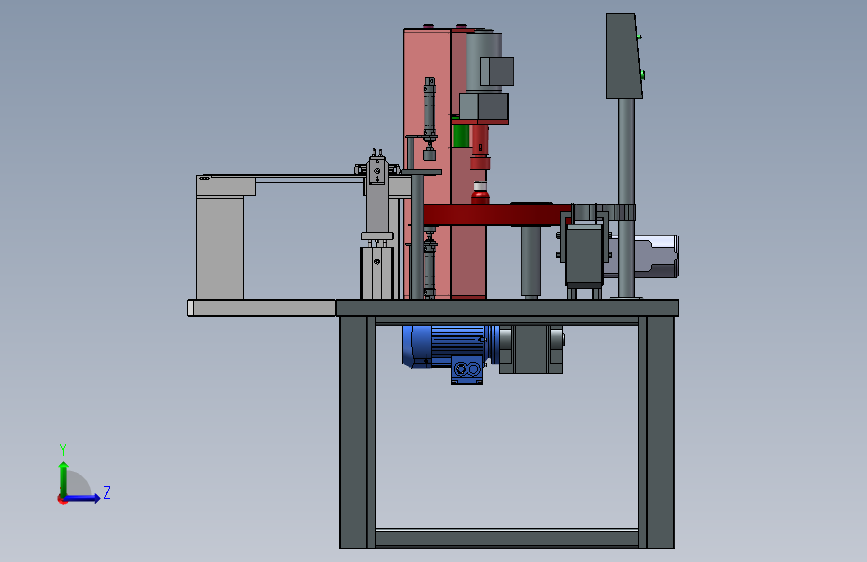Select the vertical post supporting the control panel

pyautogui.click(x=626, y=198)
